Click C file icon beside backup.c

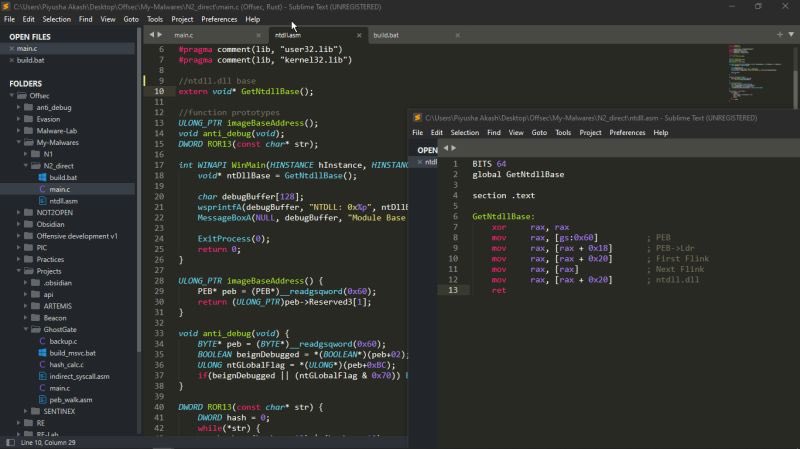point(42,341)
